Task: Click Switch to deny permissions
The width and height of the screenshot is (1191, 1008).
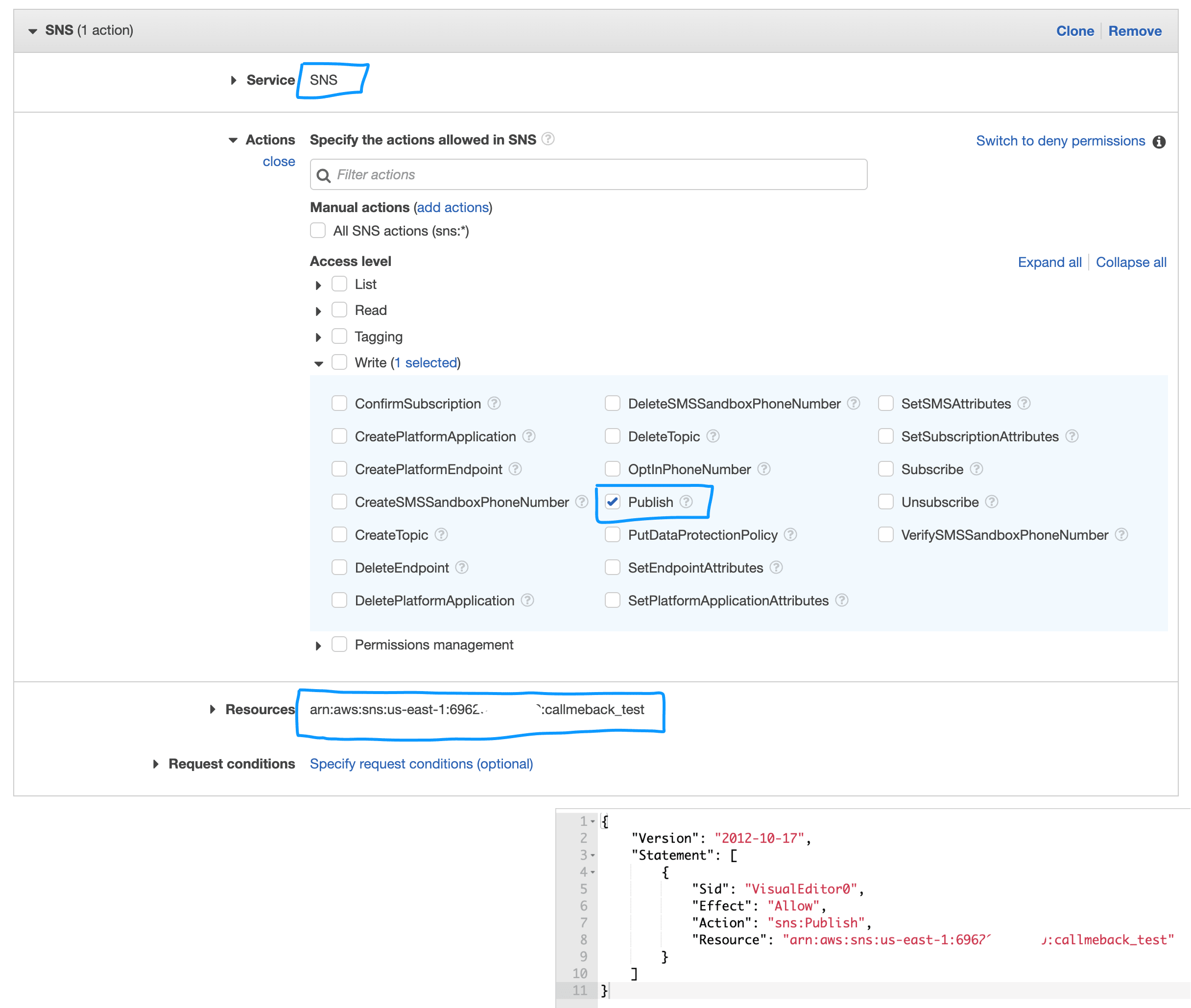Action: pos(1060,141)
